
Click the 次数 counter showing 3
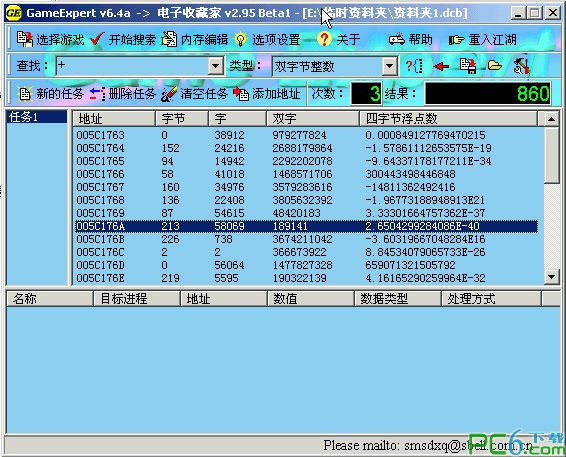pyautogui.click(x=366, y=93)
